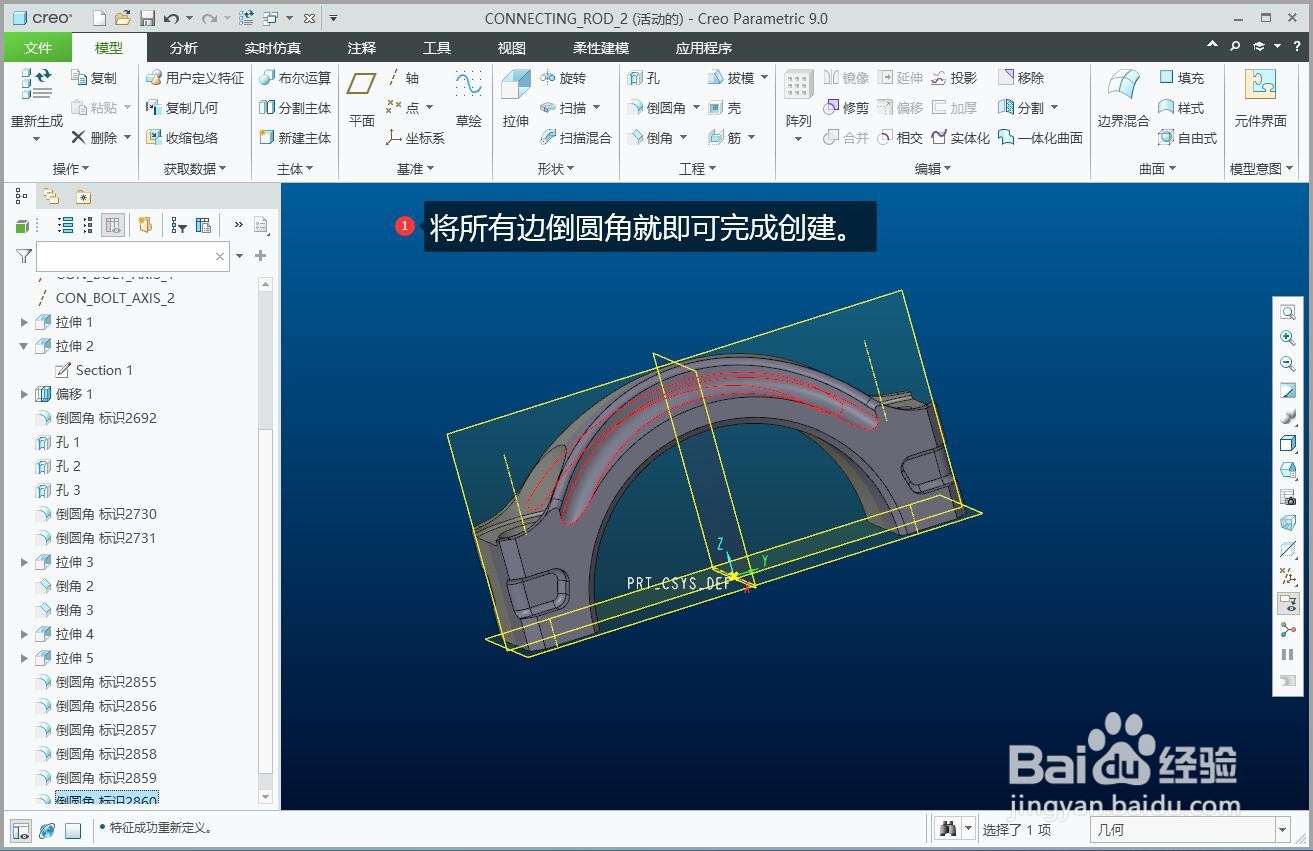This screenshot has width=1313, height=851.
Task: Click 复制几何 button
Action: [182, 108]
